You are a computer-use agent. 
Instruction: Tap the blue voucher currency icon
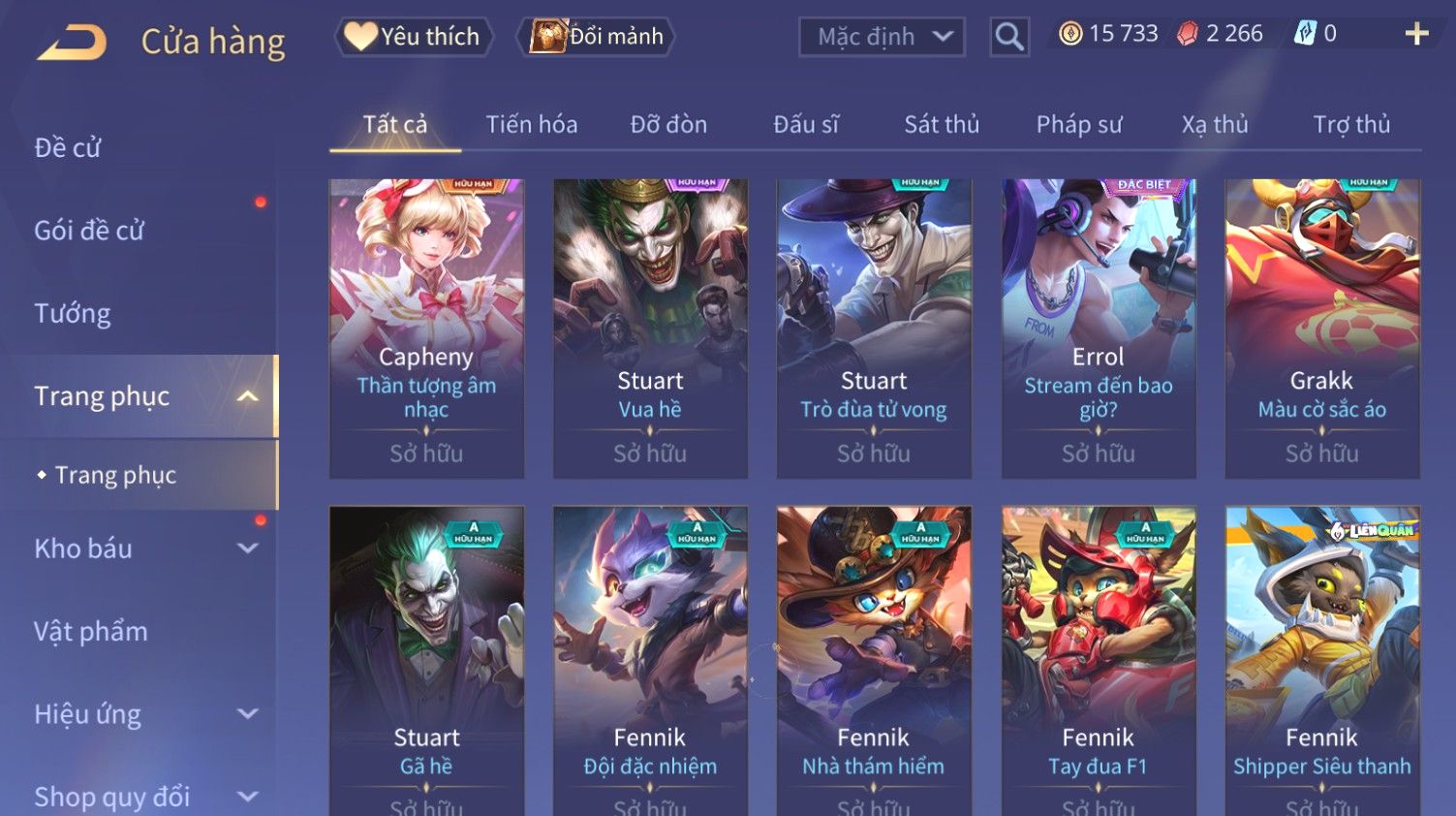tap(1305, 34)
